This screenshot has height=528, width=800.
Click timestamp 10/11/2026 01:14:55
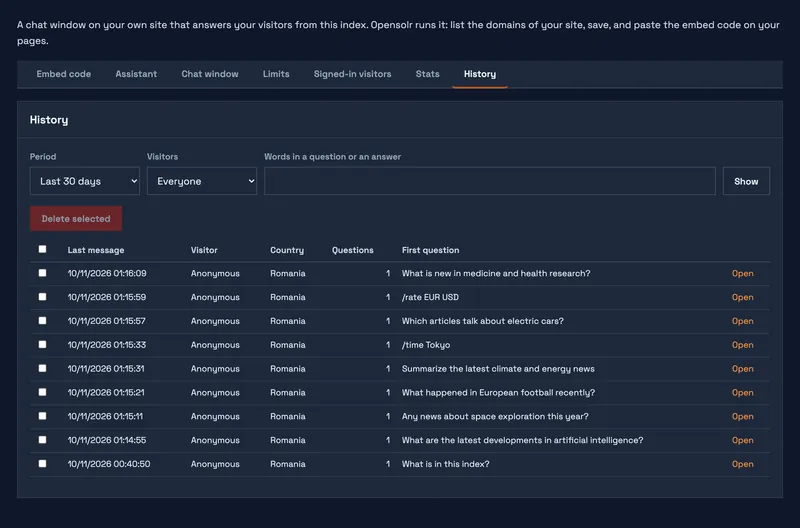click(x=107, y=440)
